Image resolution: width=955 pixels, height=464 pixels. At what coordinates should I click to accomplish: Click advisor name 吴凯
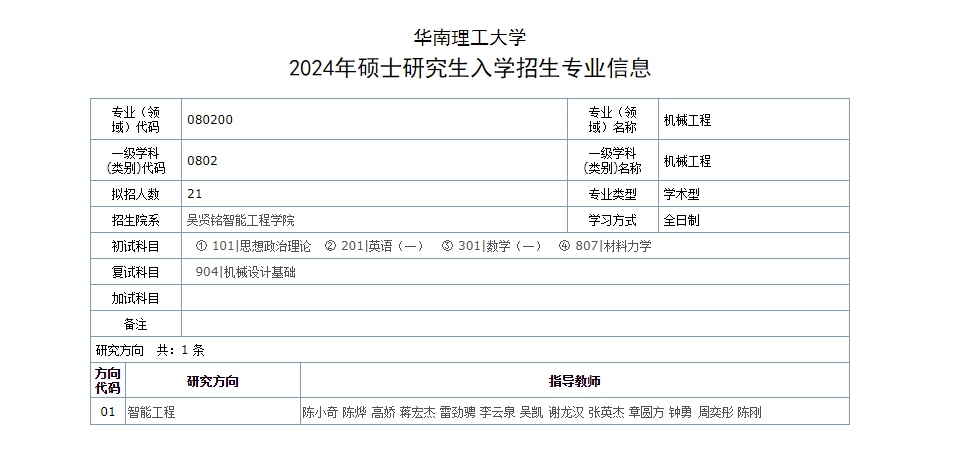tap(532, 412)
